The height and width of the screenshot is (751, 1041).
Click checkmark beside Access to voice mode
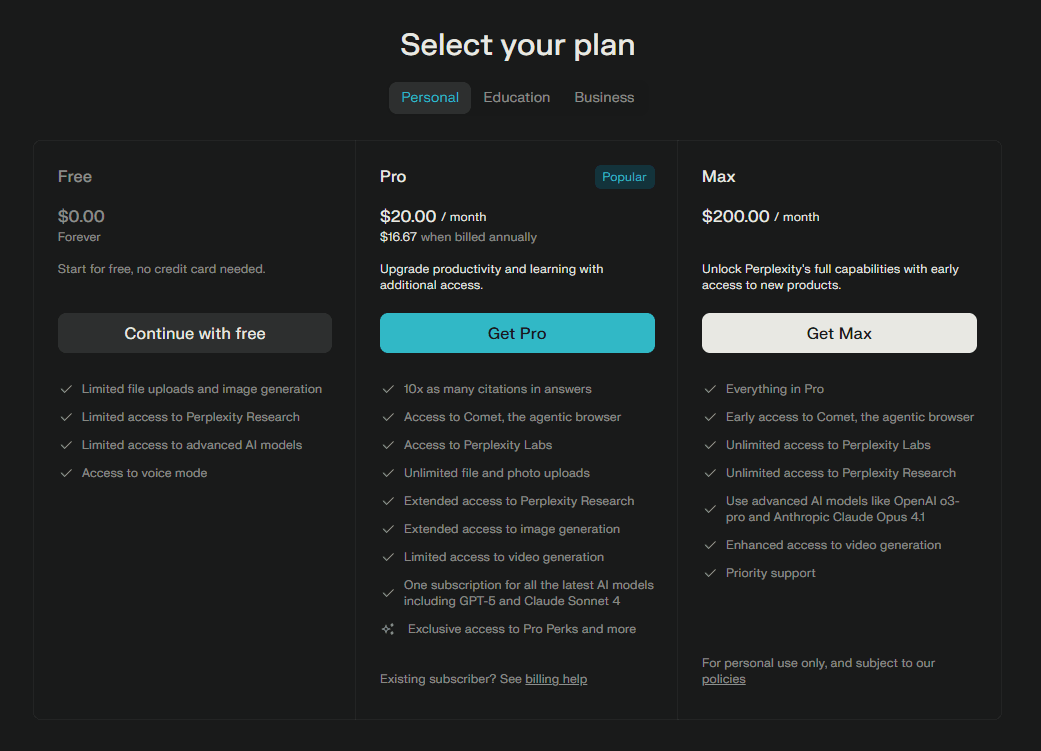(66, 473)
